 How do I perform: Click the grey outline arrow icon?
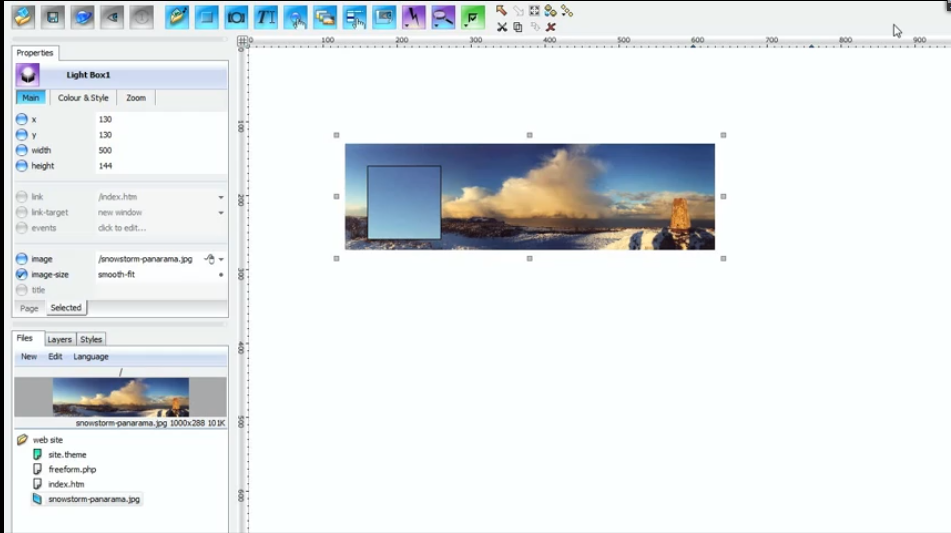click(x=518, y=11)
